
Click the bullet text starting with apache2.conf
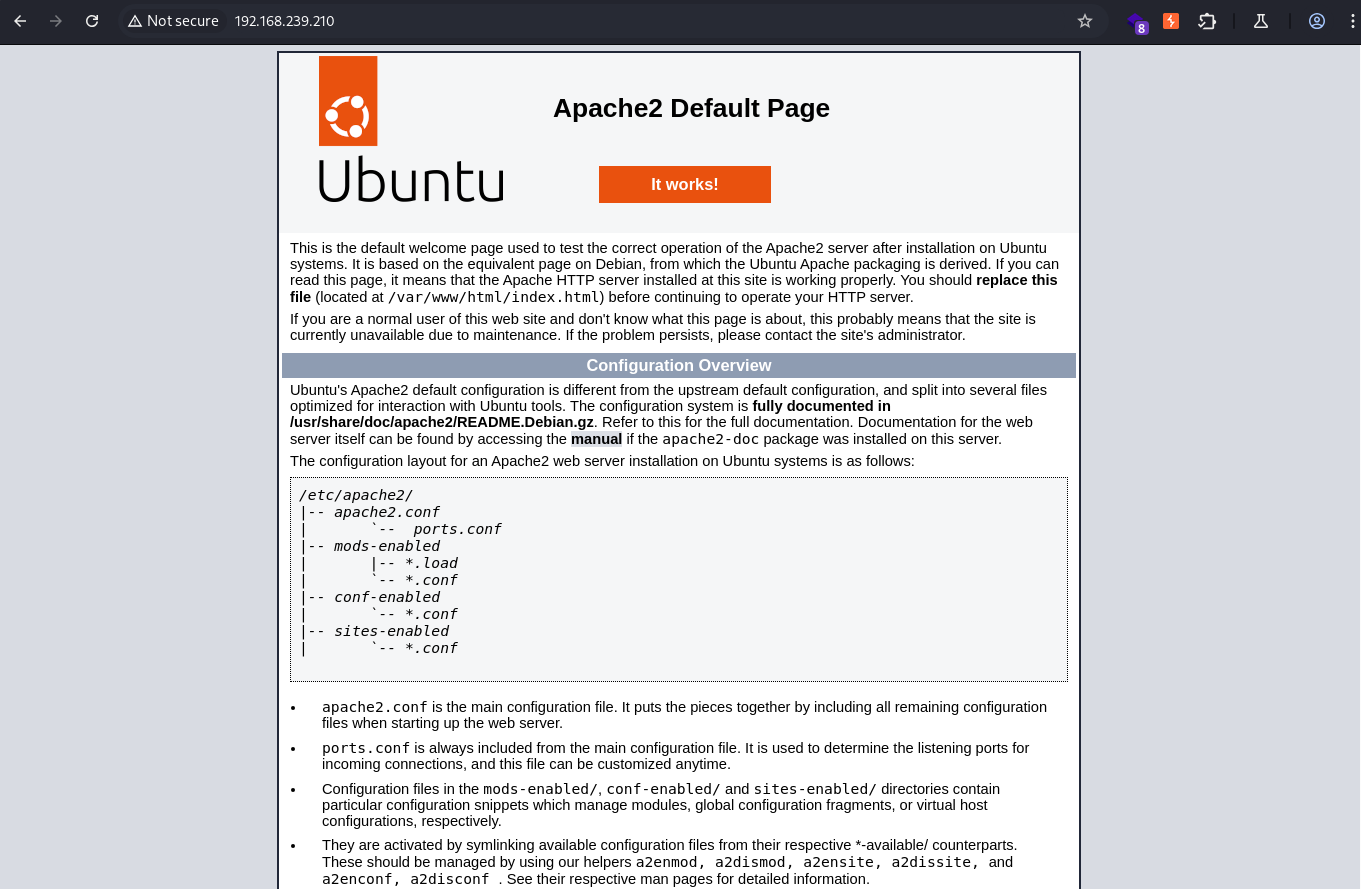coord(684,715)
